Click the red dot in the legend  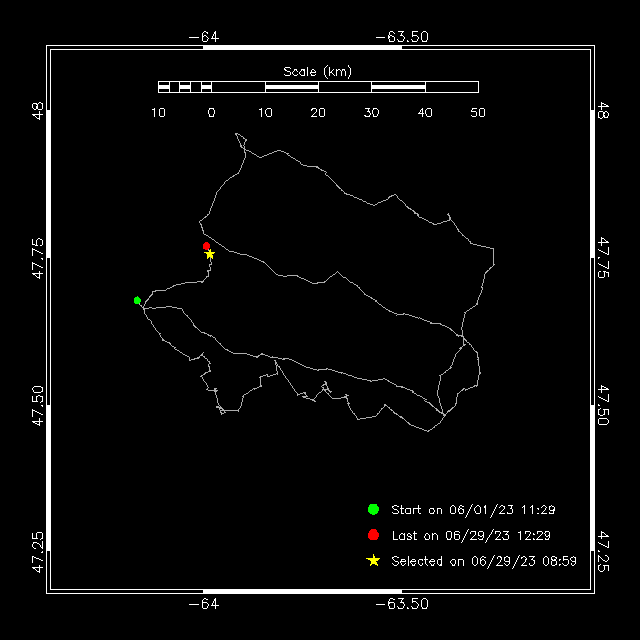point(373,535)
